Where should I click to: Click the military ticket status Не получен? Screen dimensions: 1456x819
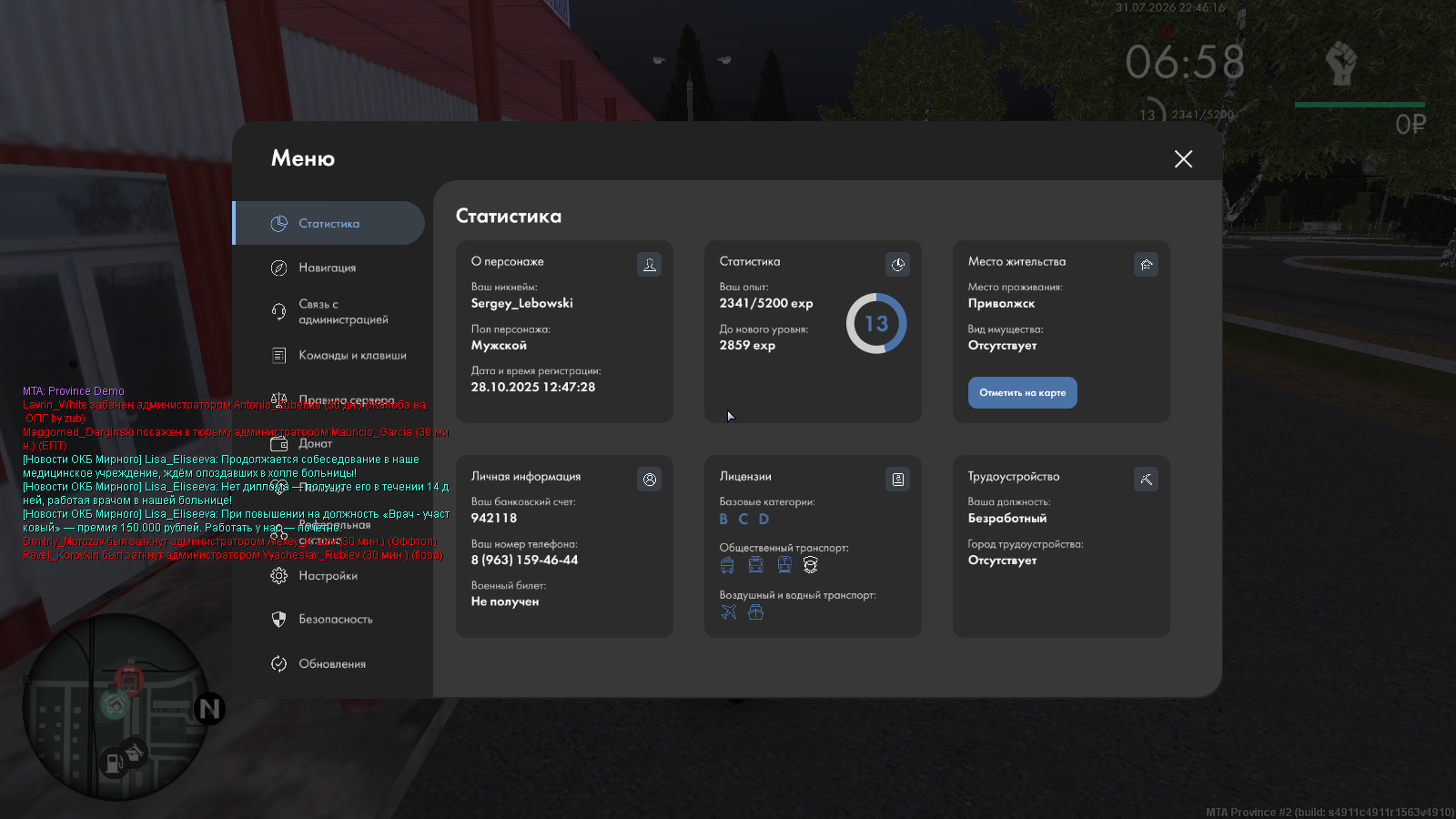pos(505,602)
